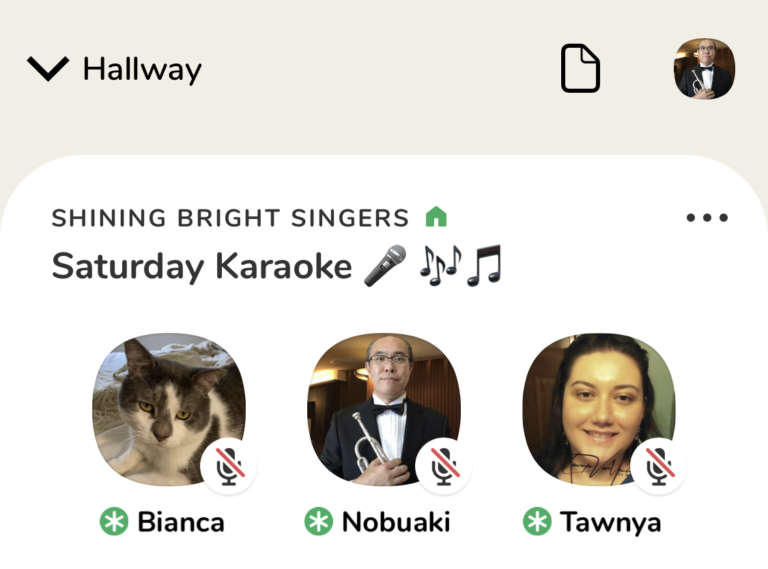Open the three-dot room options menu
This screenshot has height=569, width=768.
(x=707, y=218)
